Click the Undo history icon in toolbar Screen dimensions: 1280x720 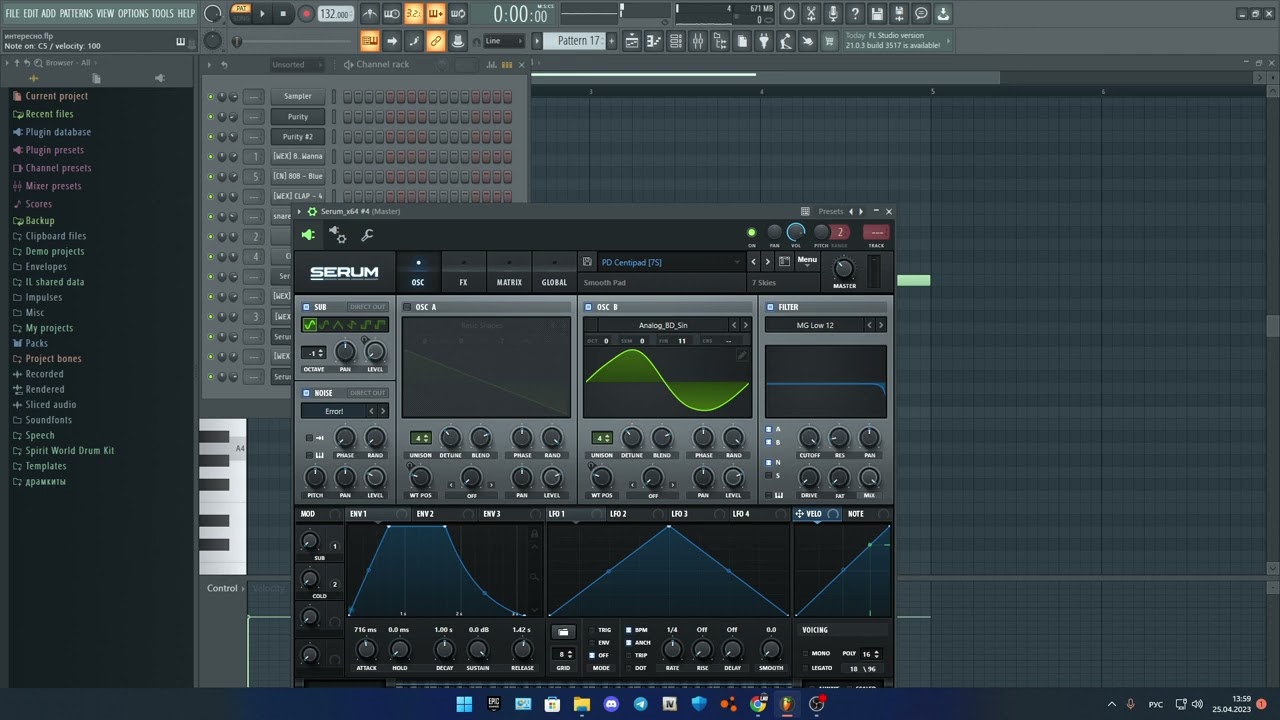(x=789, y=14)
